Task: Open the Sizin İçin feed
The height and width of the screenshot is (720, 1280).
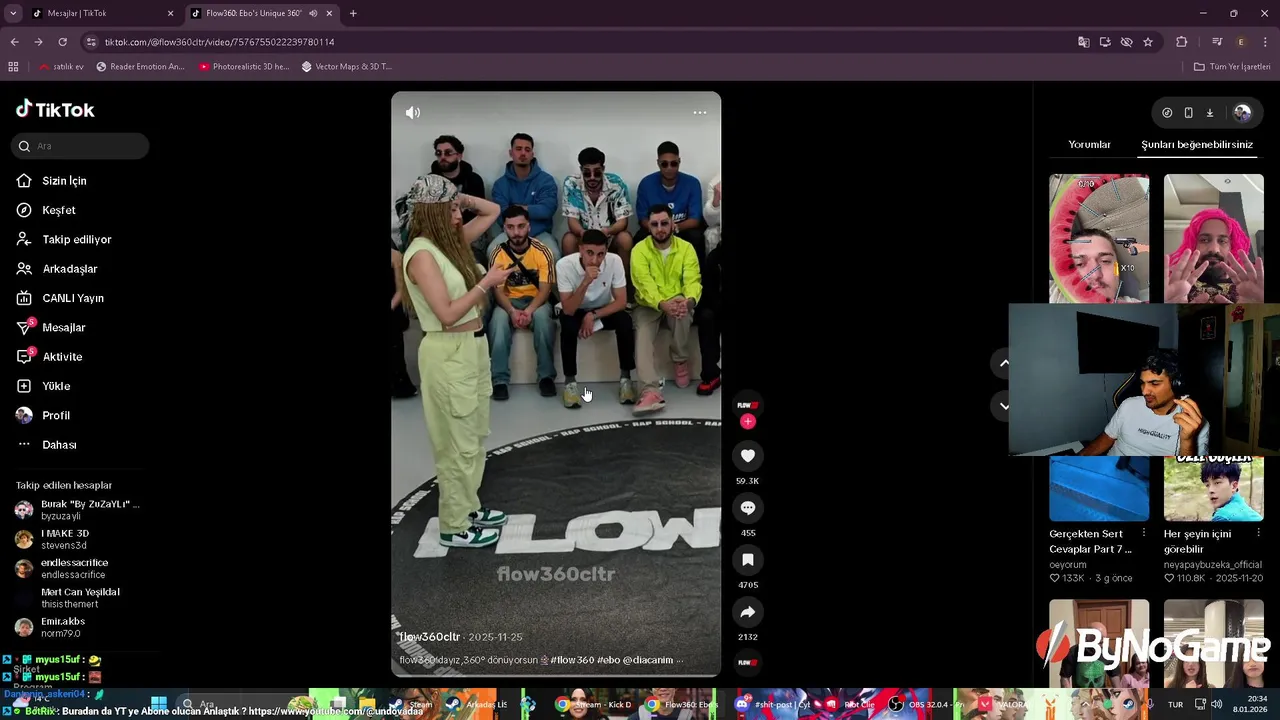Action: (x=52, y=181)
